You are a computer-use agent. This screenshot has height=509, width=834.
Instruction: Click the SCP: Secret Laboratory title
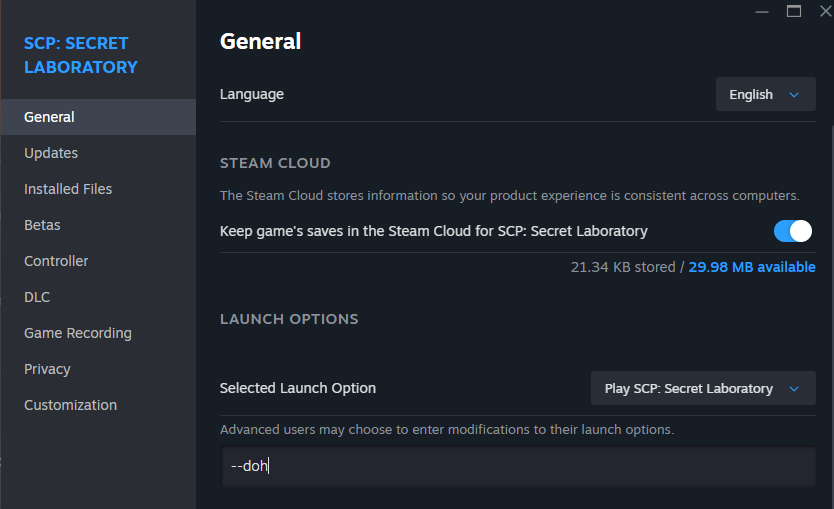pyautogui.click(x=81, y=55)
